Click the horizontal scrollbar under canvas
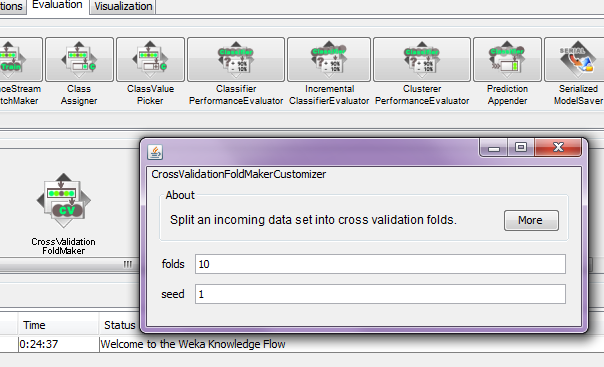 tap(69, 265)
